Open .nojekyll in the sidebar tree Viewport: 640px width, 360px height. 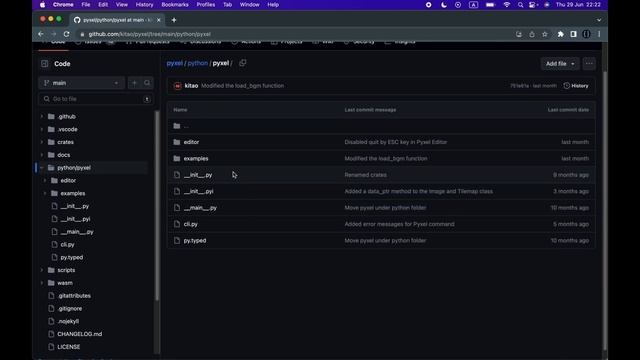[68, 321]
